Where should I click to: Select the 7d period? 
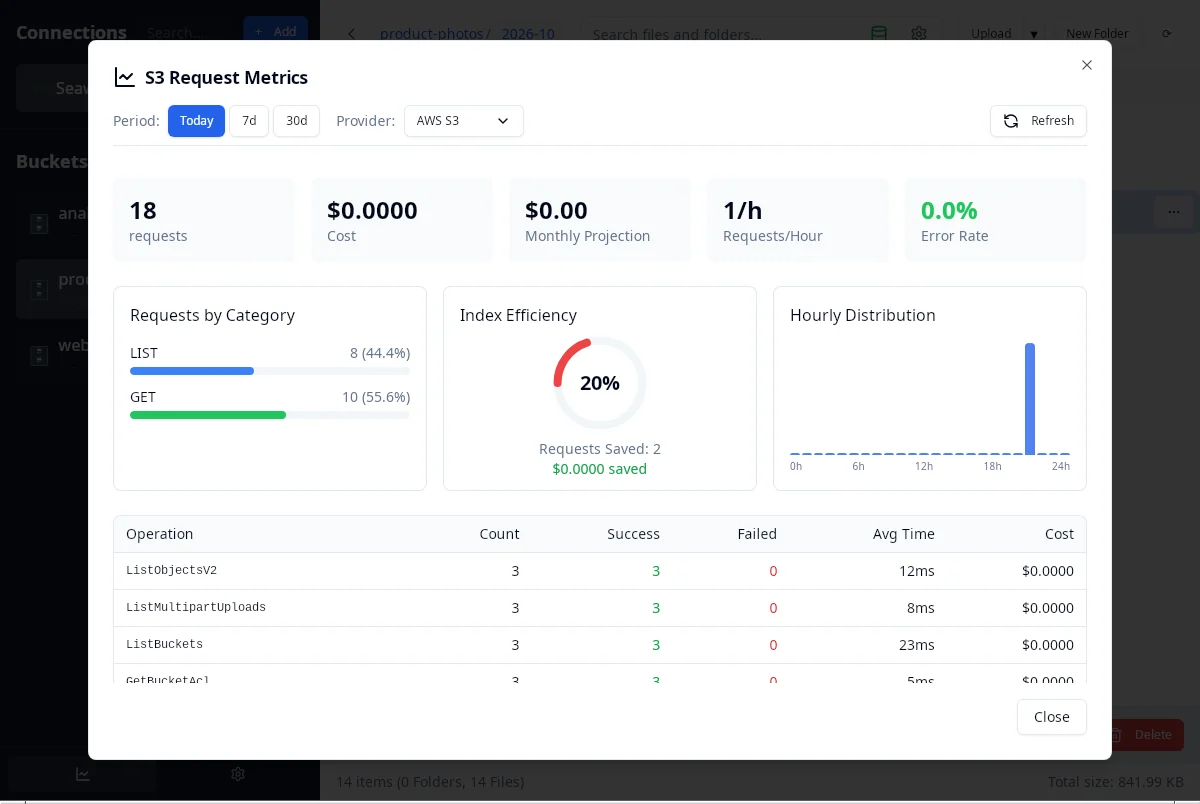[249, 121]
